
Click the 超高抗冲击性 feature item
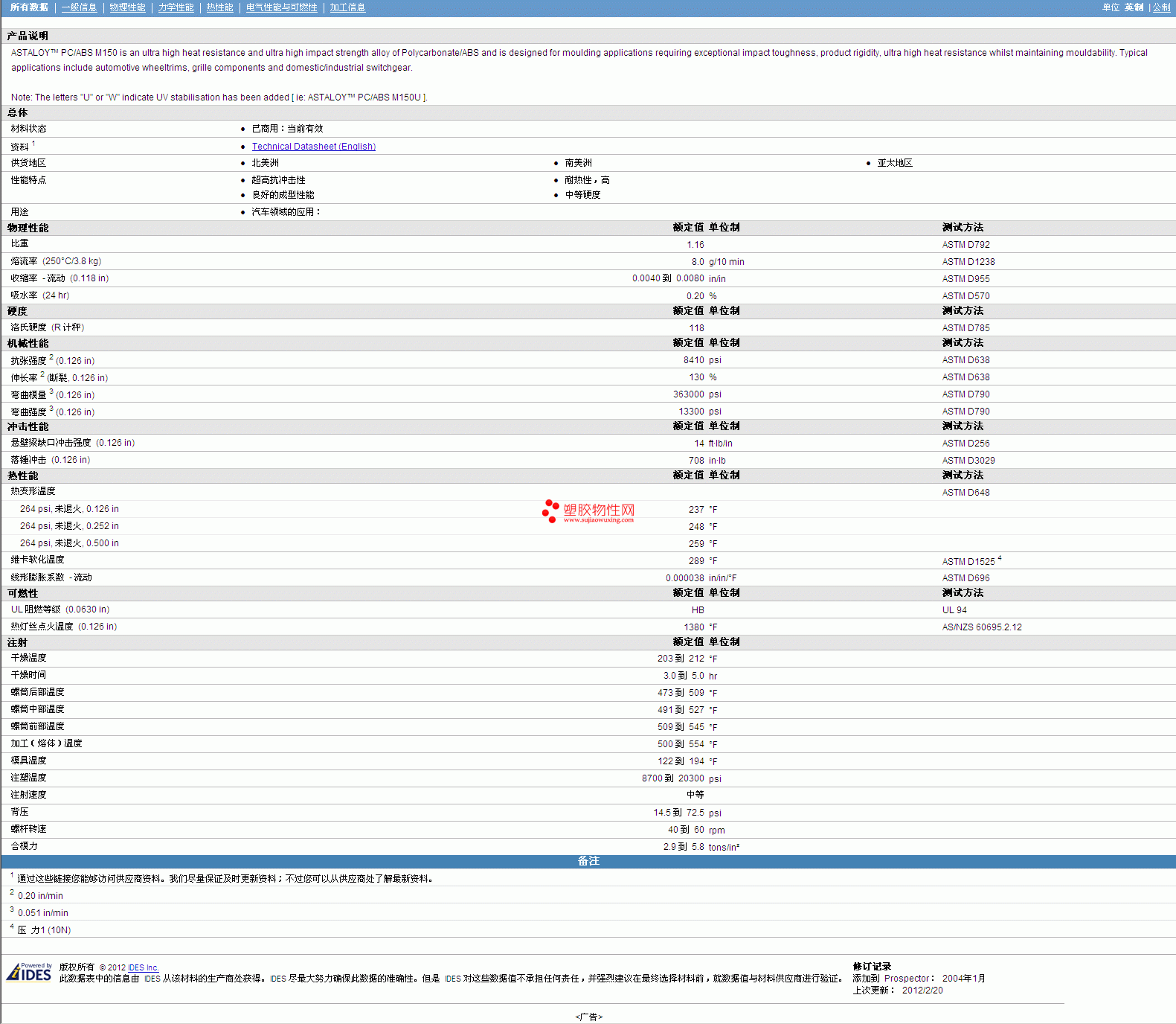click(278, 180)
